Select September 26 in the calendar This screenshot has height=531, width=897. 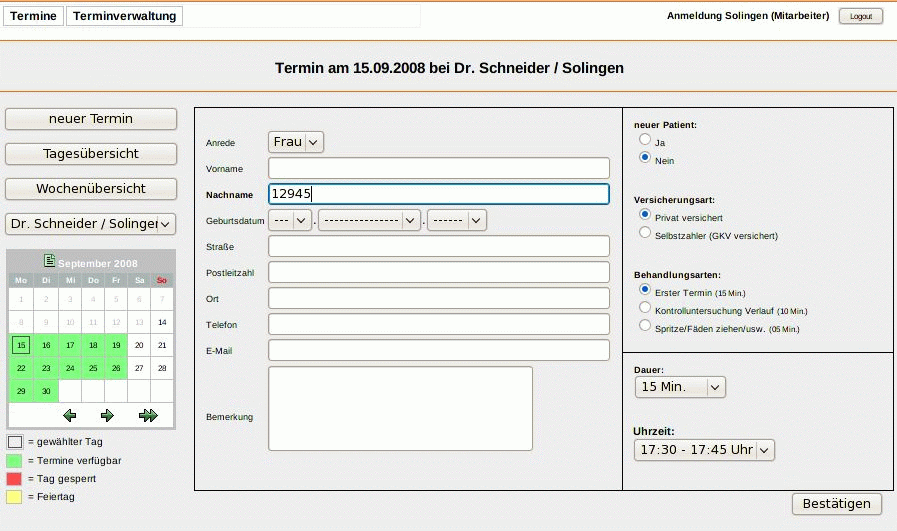coord(116,368)
